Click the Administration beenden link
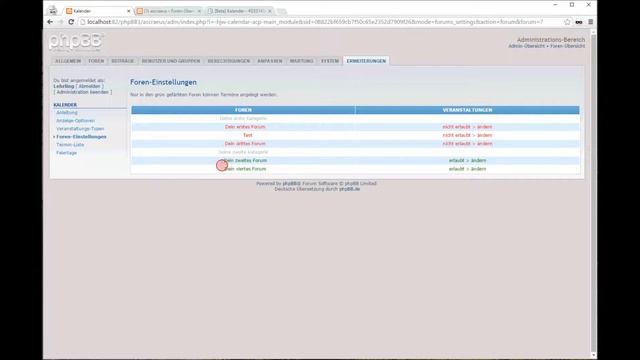640x360 pixels. tap(82, 92)
